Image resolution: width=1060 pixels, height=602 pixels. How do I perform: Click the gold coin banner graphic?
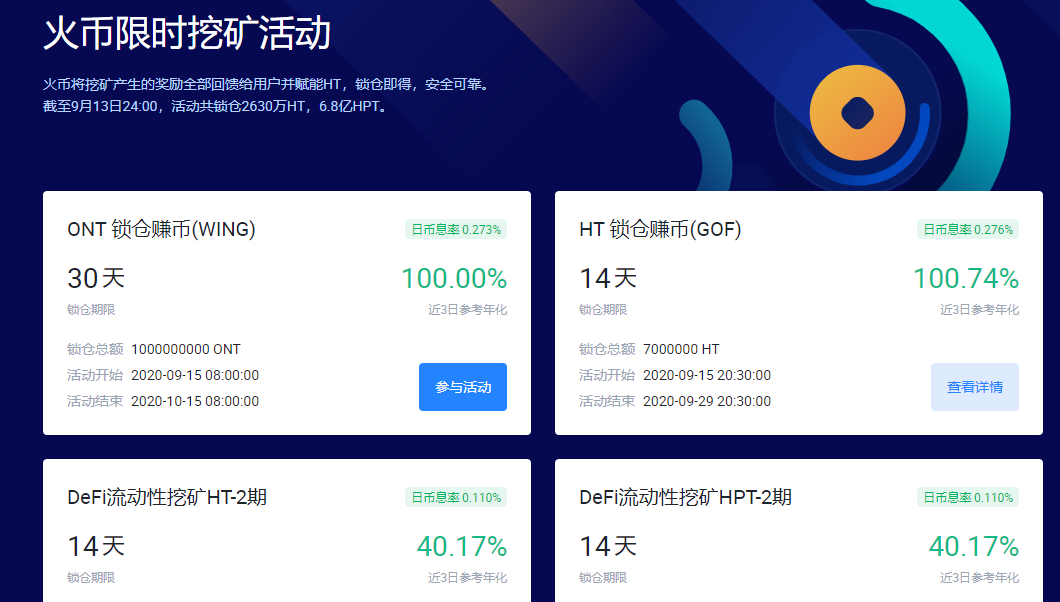pyautogui.click(x=857, y=113)
